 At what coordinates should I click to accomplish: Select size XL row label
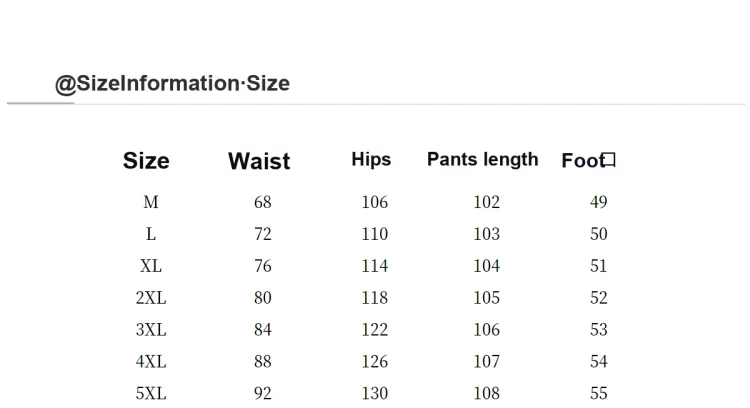pos(151,266)
